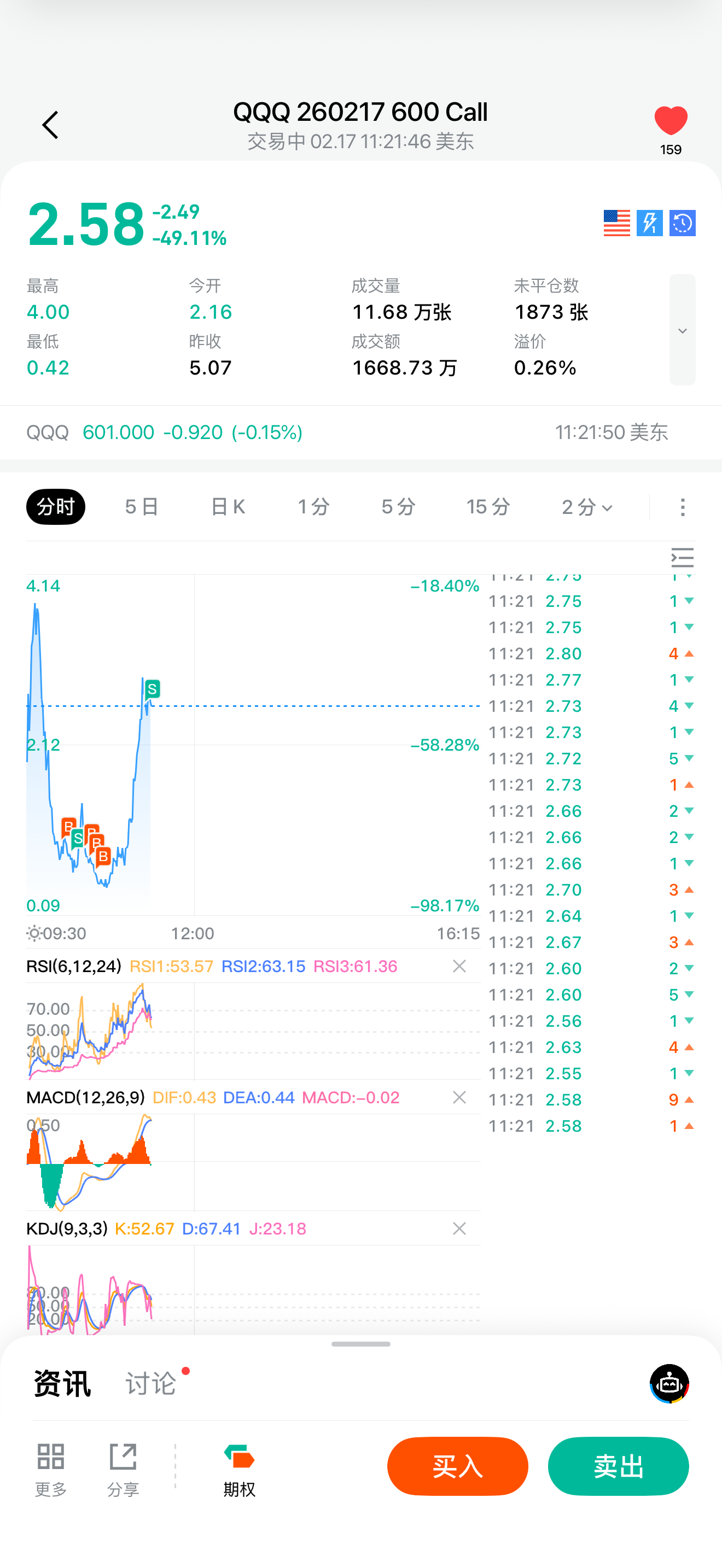
Task: Tap the AI robot assistant icon
Action: tap(669, 1384)
